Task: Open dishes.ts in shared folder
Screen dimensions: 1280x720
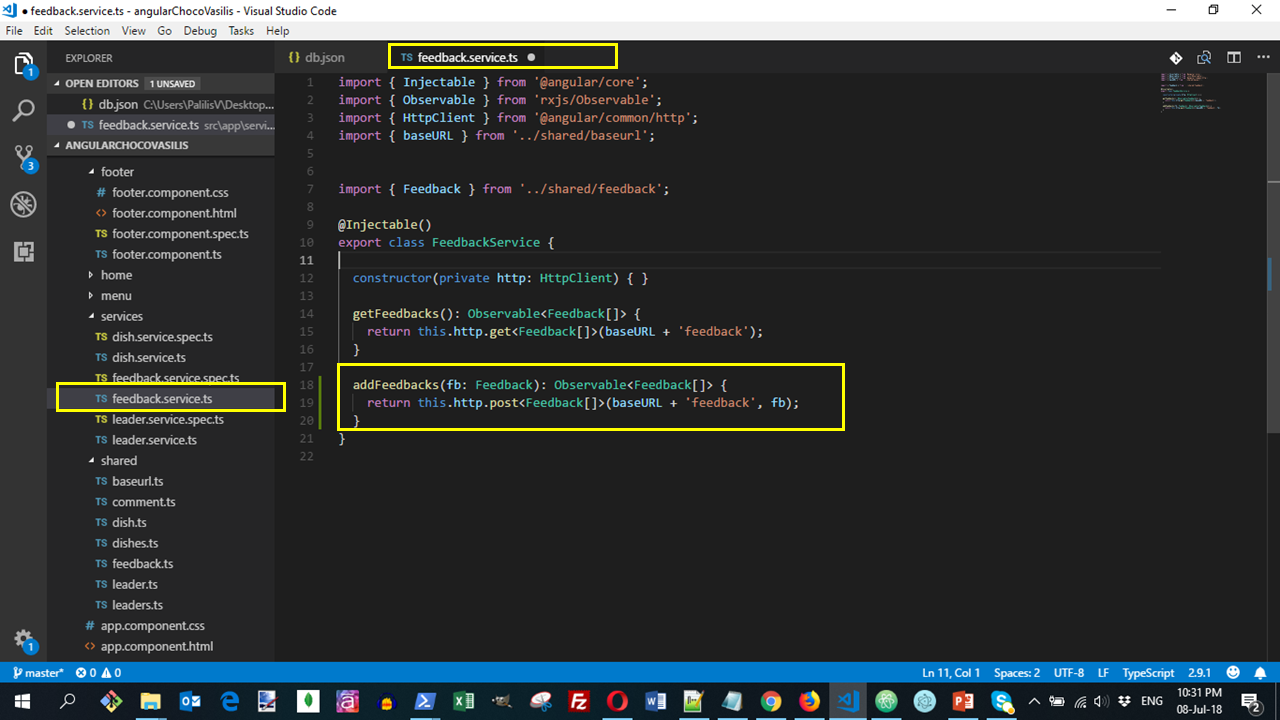Action: (x=135, y=543)
